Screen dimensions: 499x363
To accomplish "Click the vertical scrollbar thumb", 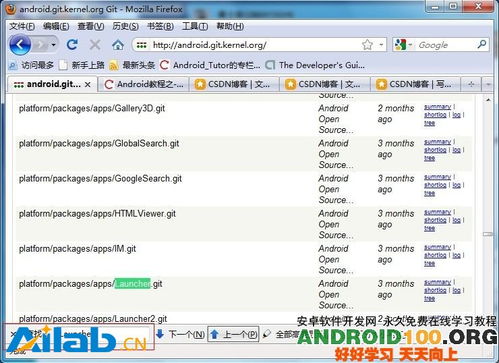I will point(488,234).
